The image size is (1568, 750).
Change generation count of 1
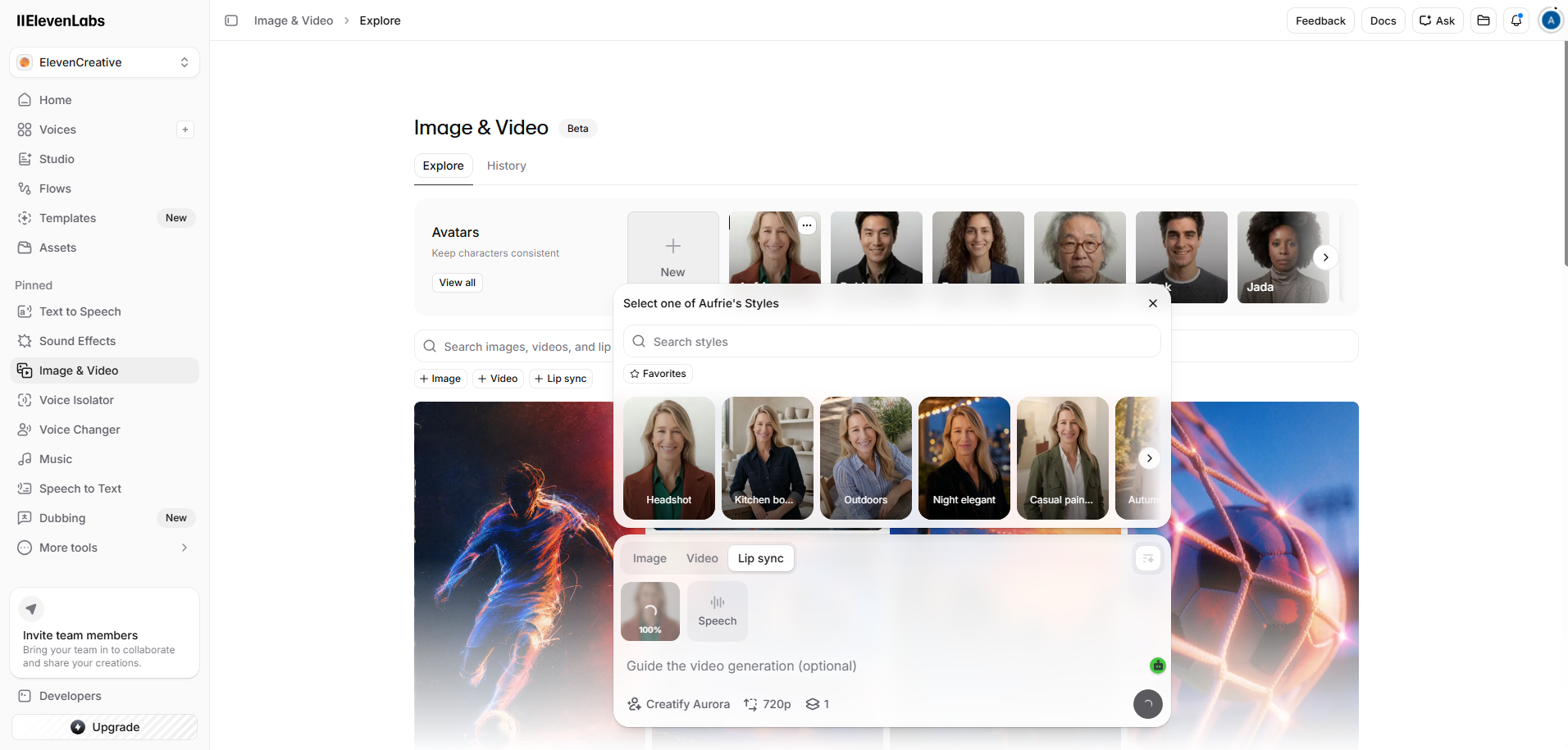tap(818, 704)
